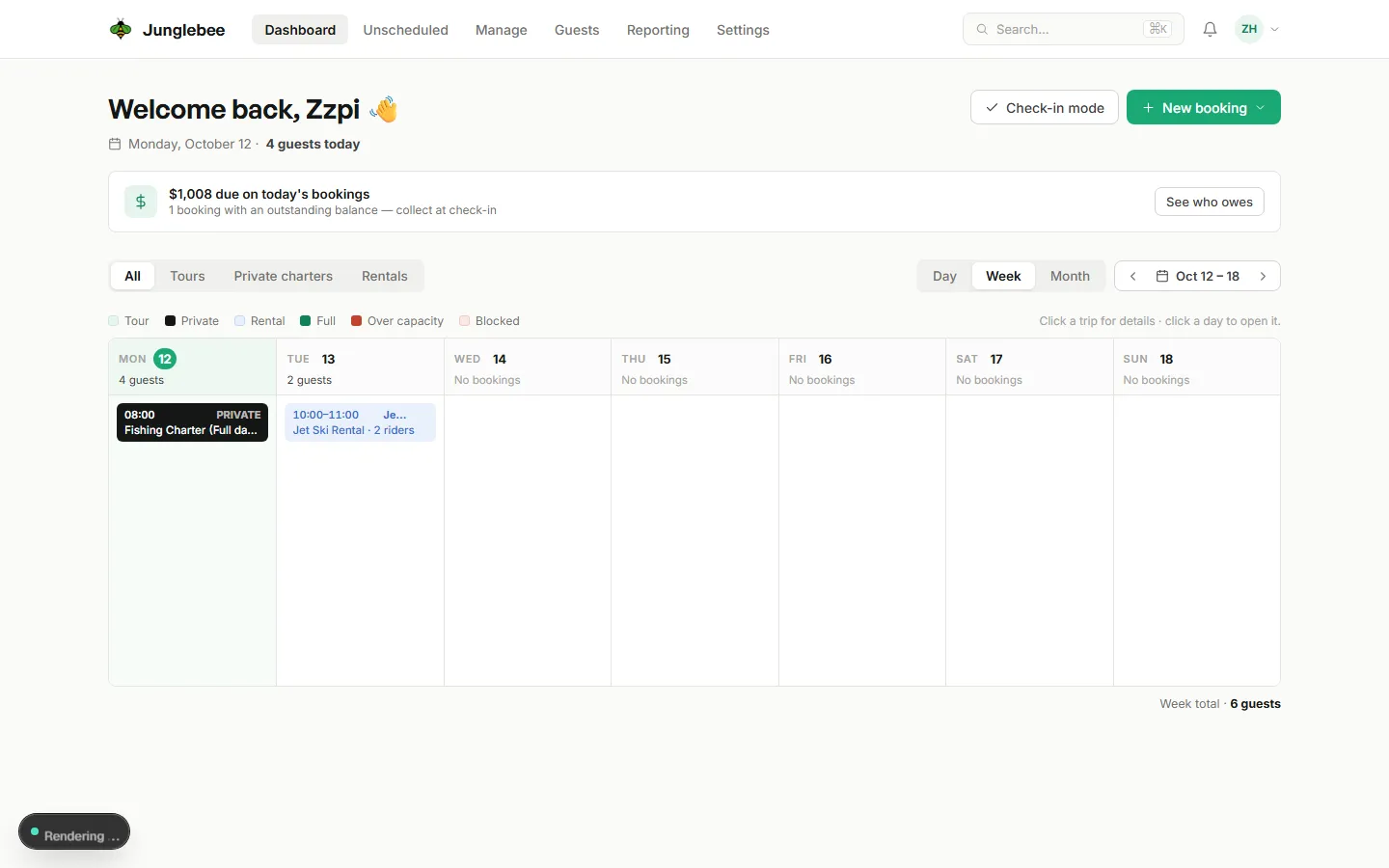Image resolution: width=1389 pixels, height=868 pixels.
Task: Focus the Search input field
Action: click(1074, 29)
